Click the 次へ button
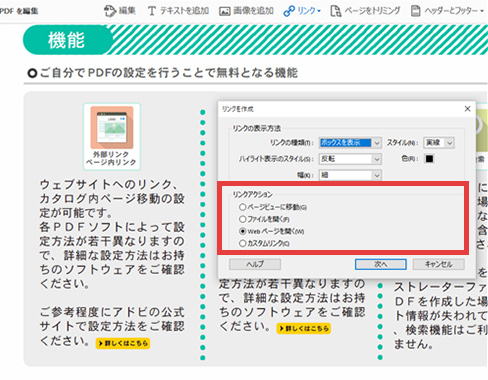Viewport: 488px width, 380px height. [x=381, y=264]
